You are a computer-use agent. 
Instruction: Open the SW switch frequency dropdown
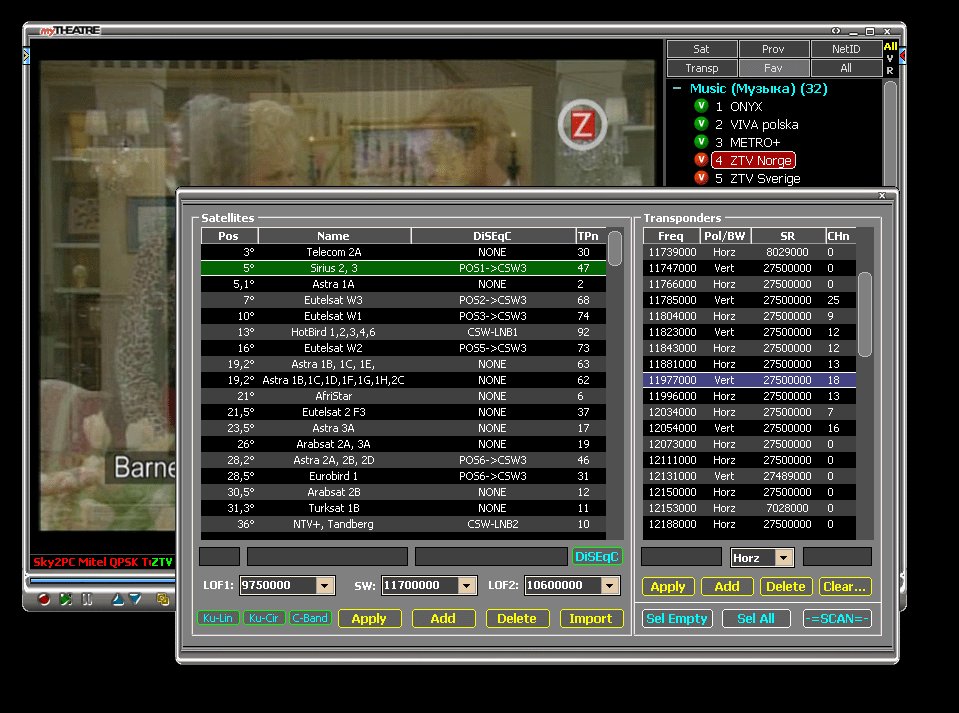pyautogui.click(x=467, y=585)
